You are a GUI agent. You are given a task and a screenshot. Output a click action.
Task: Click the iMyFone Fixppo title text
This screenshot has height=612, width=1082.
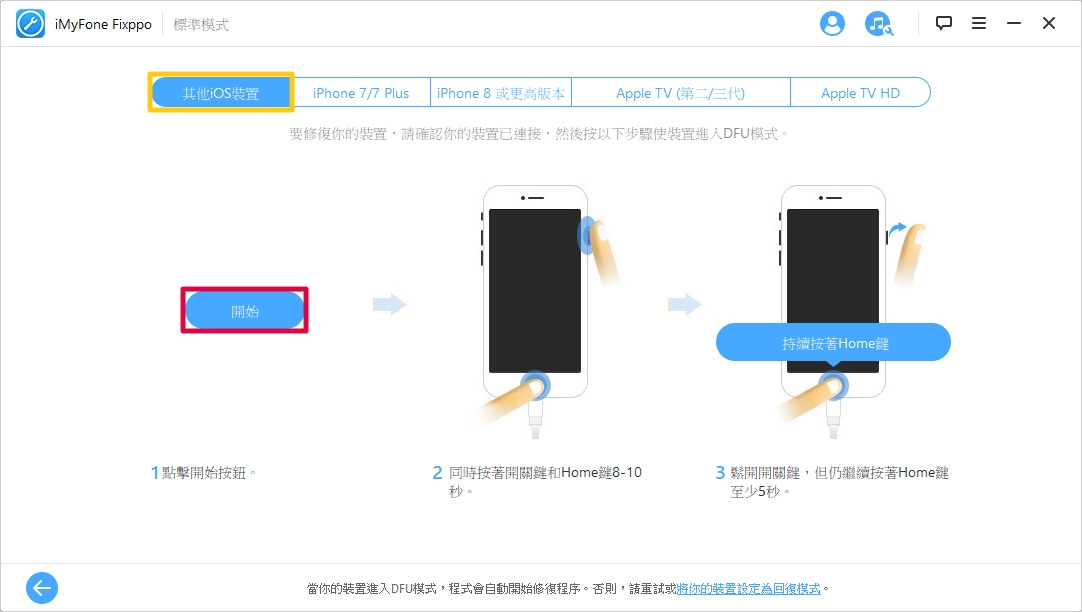(x=103, y=25)
